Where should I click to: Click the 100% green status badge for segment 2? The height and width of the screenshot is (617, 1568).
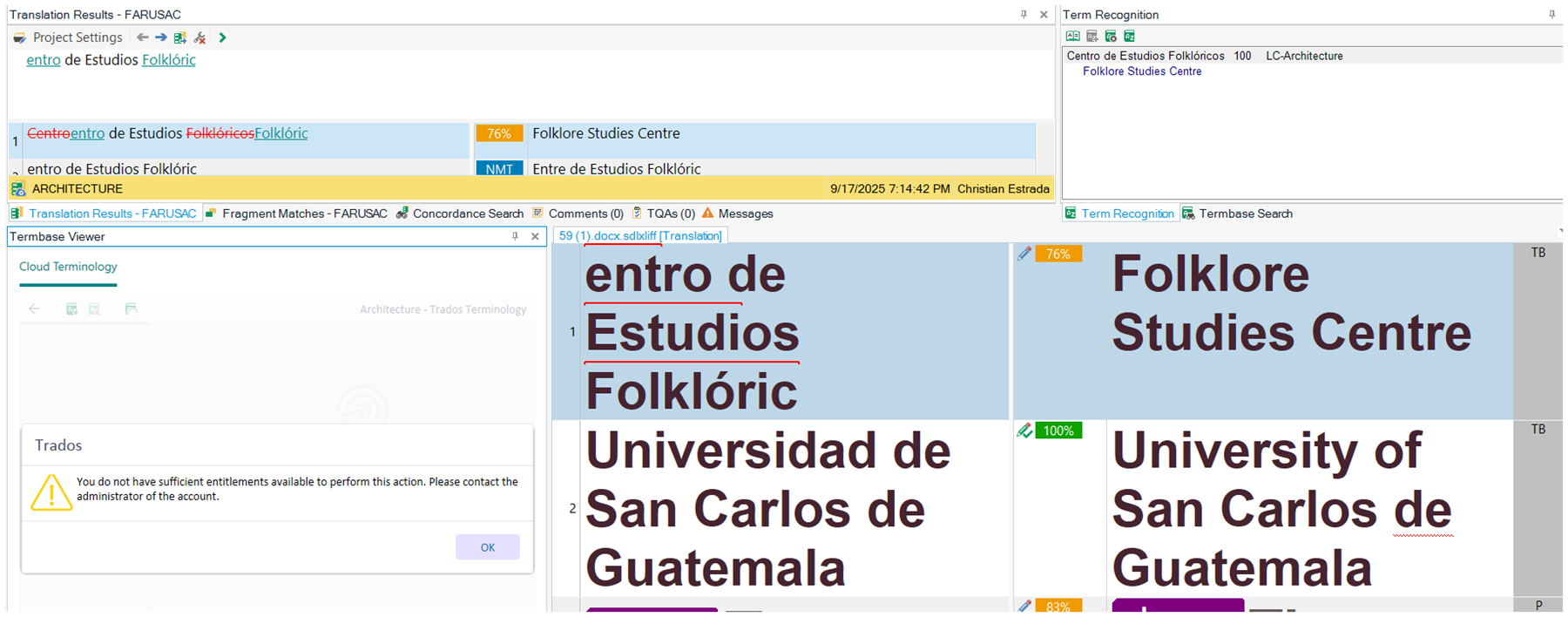click(x=1058, y=431)
